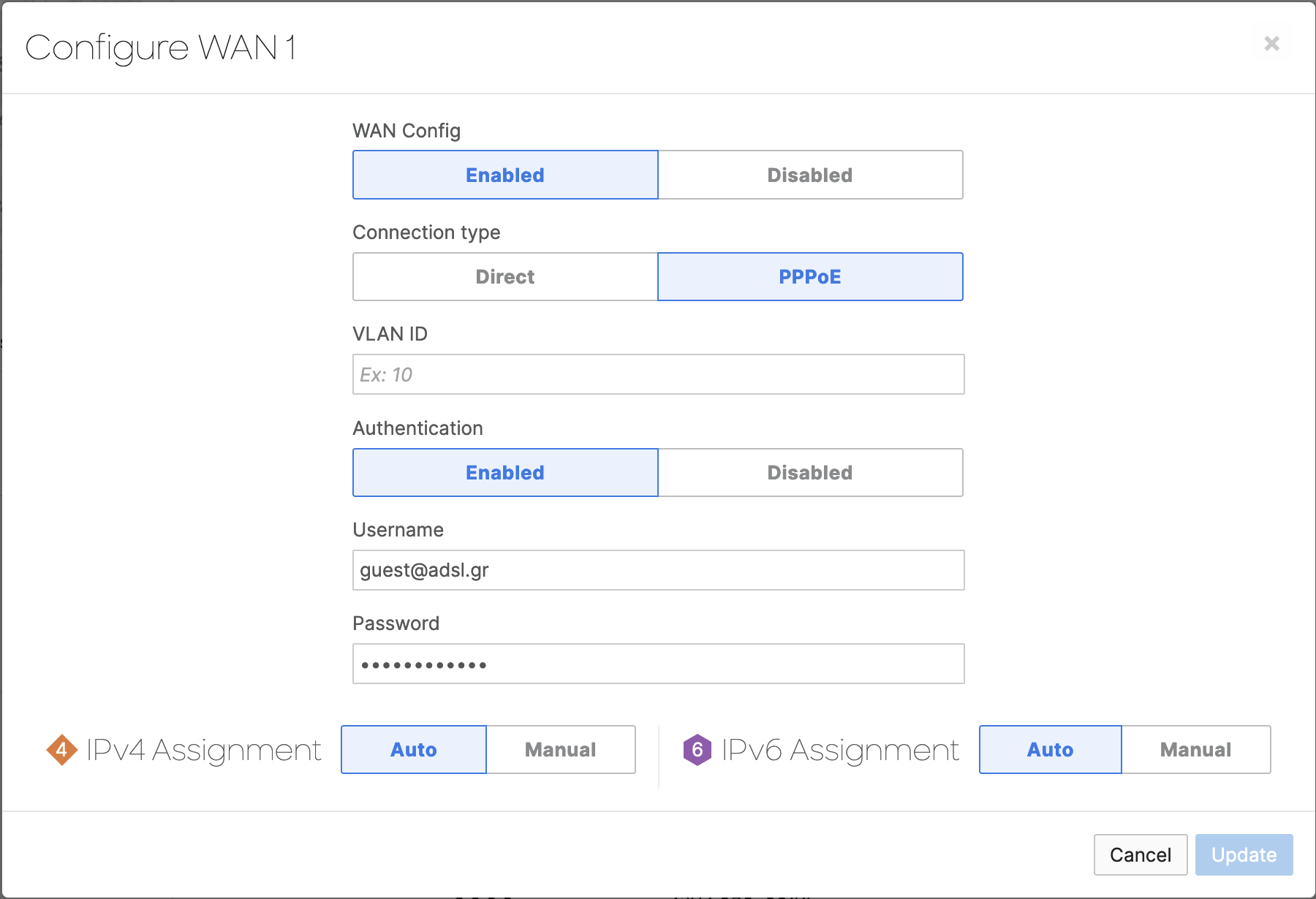Viewport: 1316px width, 899px height.
Task: Set IPv6 Assignment to Manual
Action: coord(1195,749)
